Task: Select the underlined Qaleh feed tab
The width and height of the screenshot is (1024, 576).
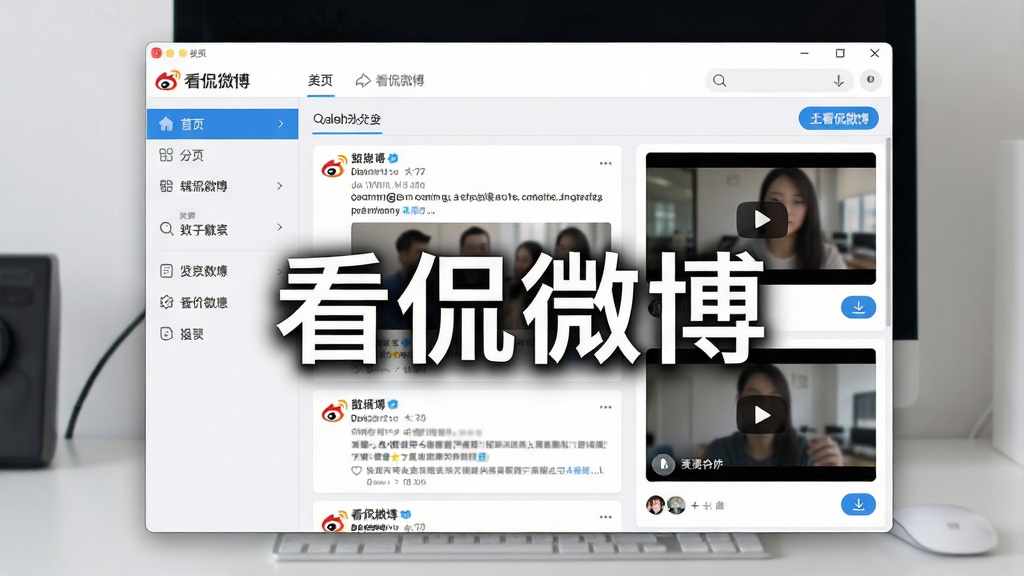Action: point(347,119)
